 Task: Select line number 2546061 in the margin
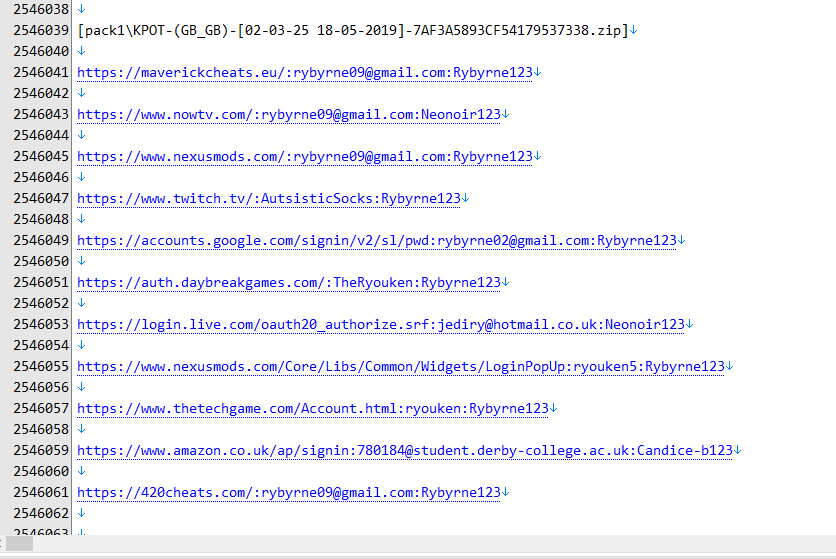(41, 493)
